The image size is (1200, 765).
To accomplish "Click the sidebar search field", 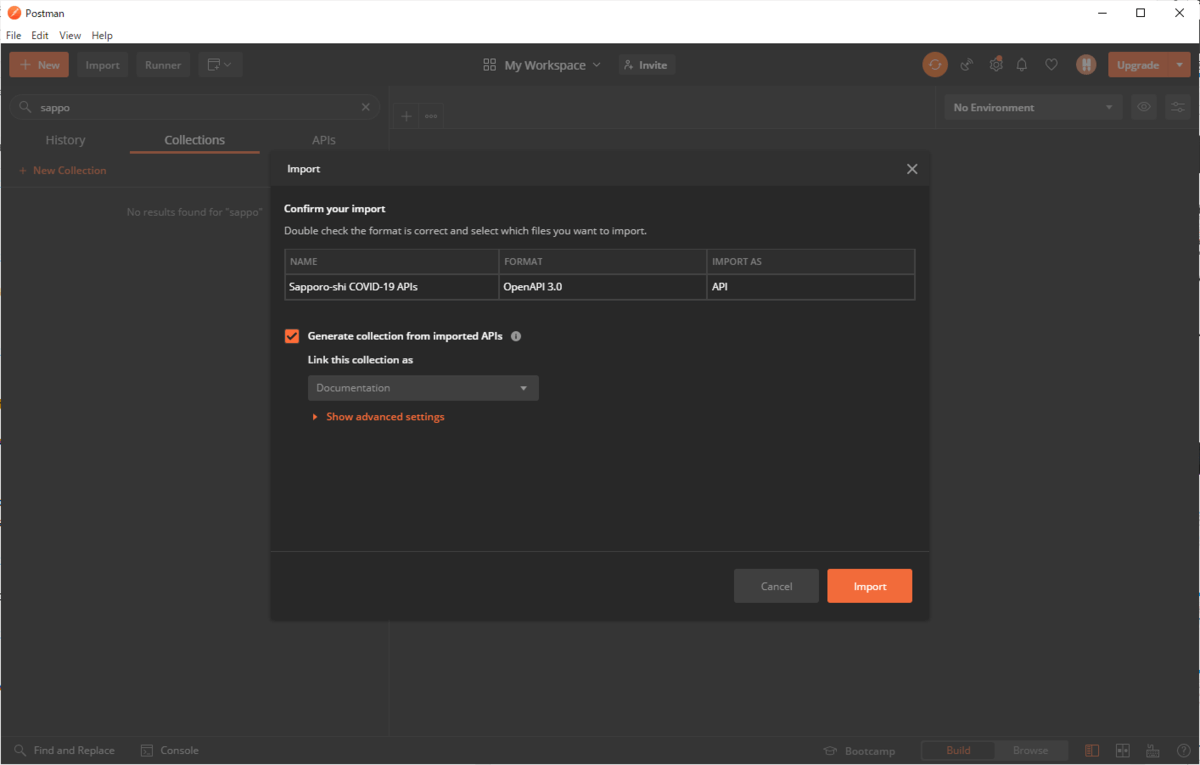I will coord(195,107).
